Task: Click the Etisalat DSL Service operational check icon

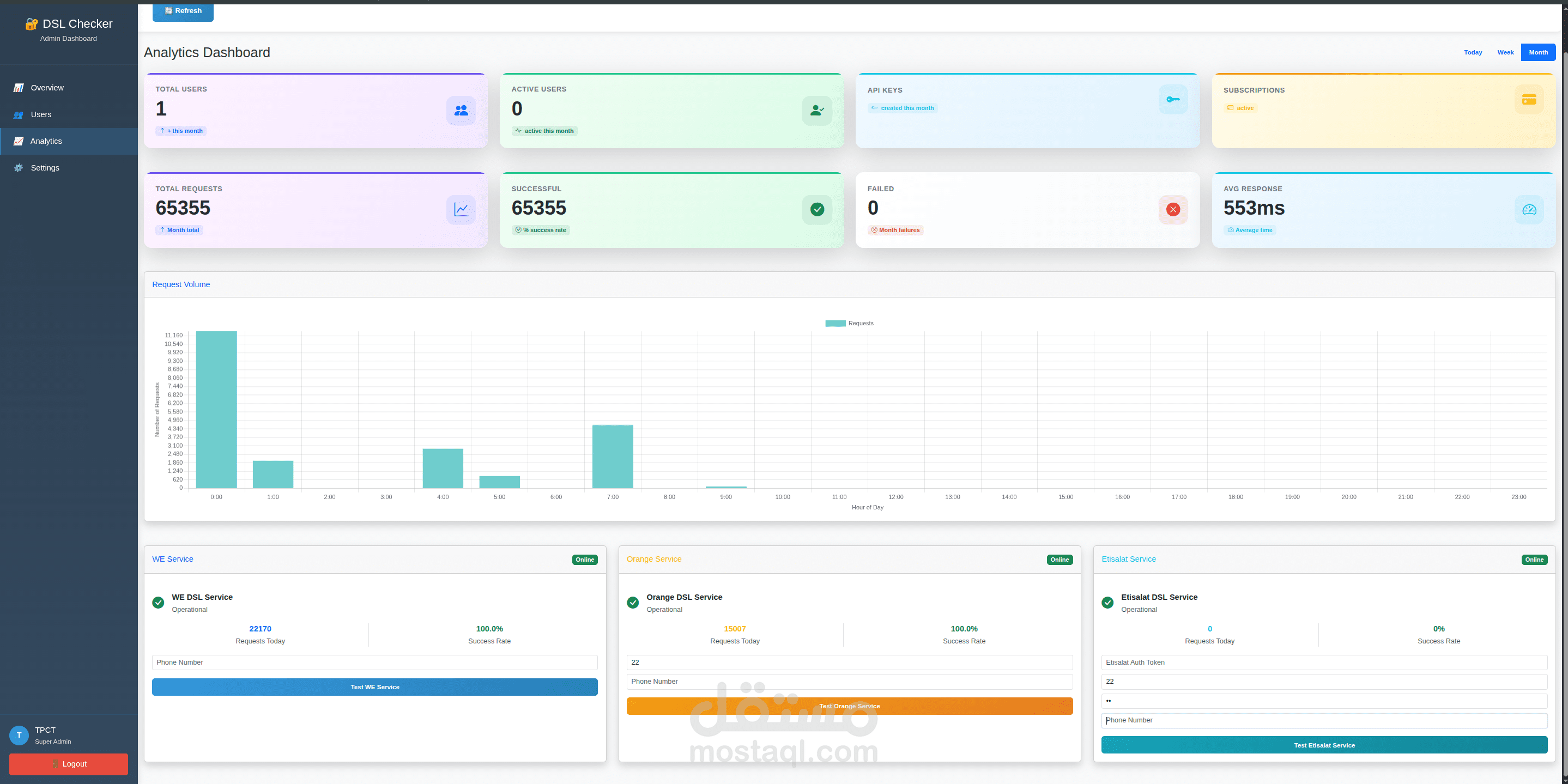Action: [x=1108, y=603]
